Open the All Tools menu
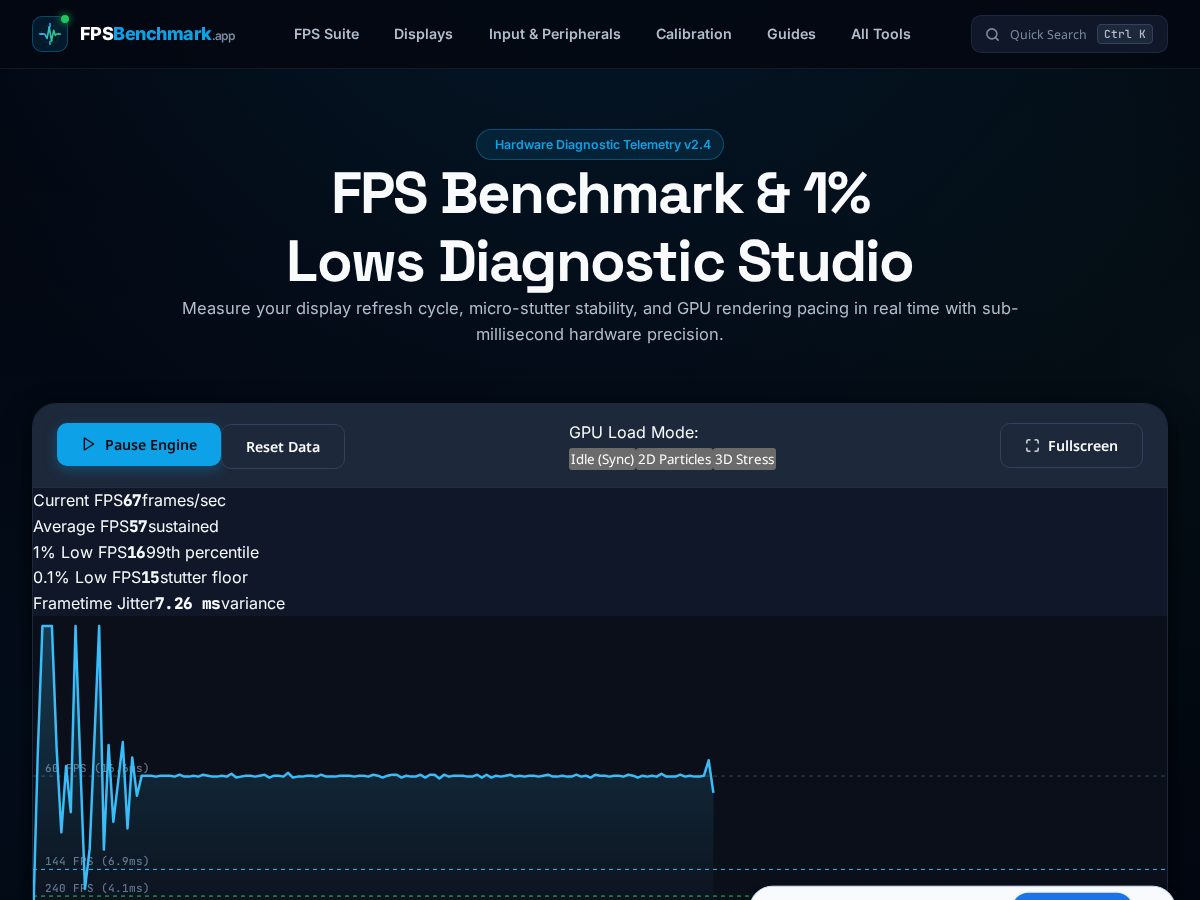Screen dimensions: 1200x900 [881, 34]
